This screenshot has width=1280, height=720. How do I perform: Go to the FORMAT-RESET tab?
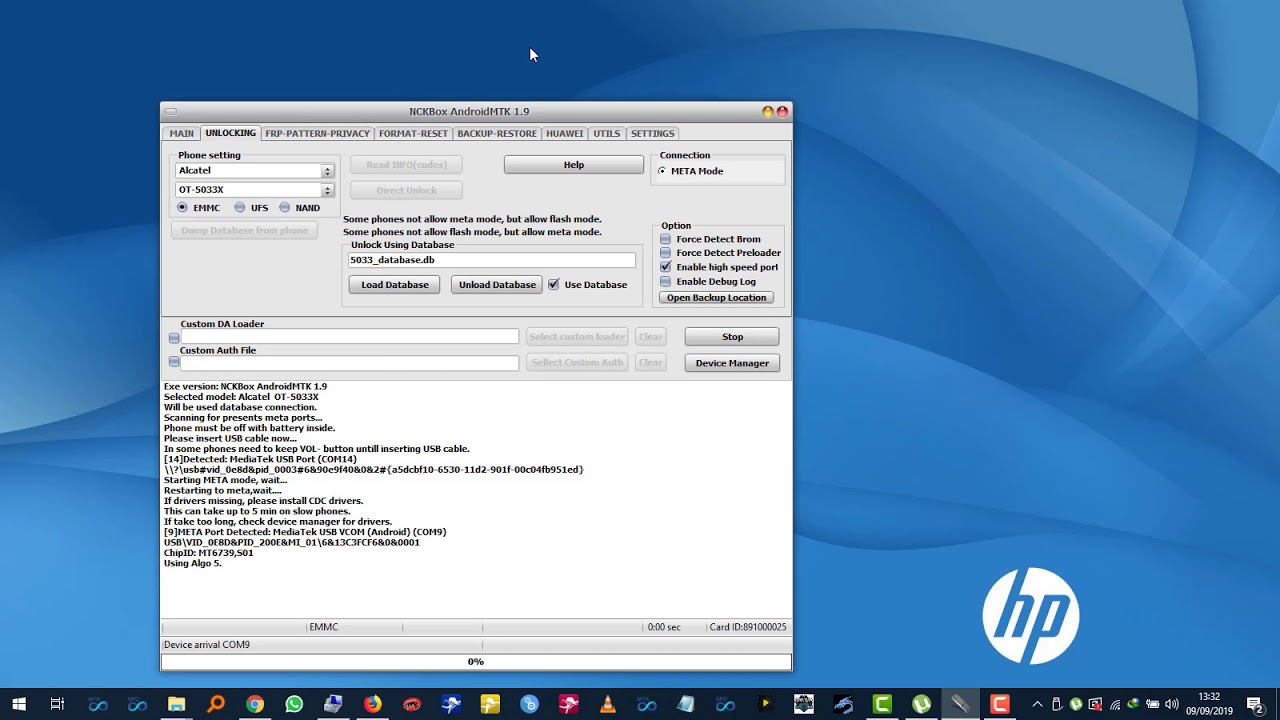click(413, 133)
